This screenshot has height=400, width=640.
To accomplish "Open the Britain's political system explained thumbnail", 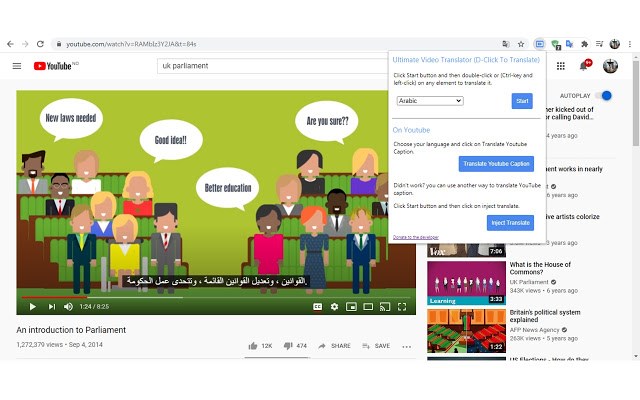I will [x=467, y=331].
